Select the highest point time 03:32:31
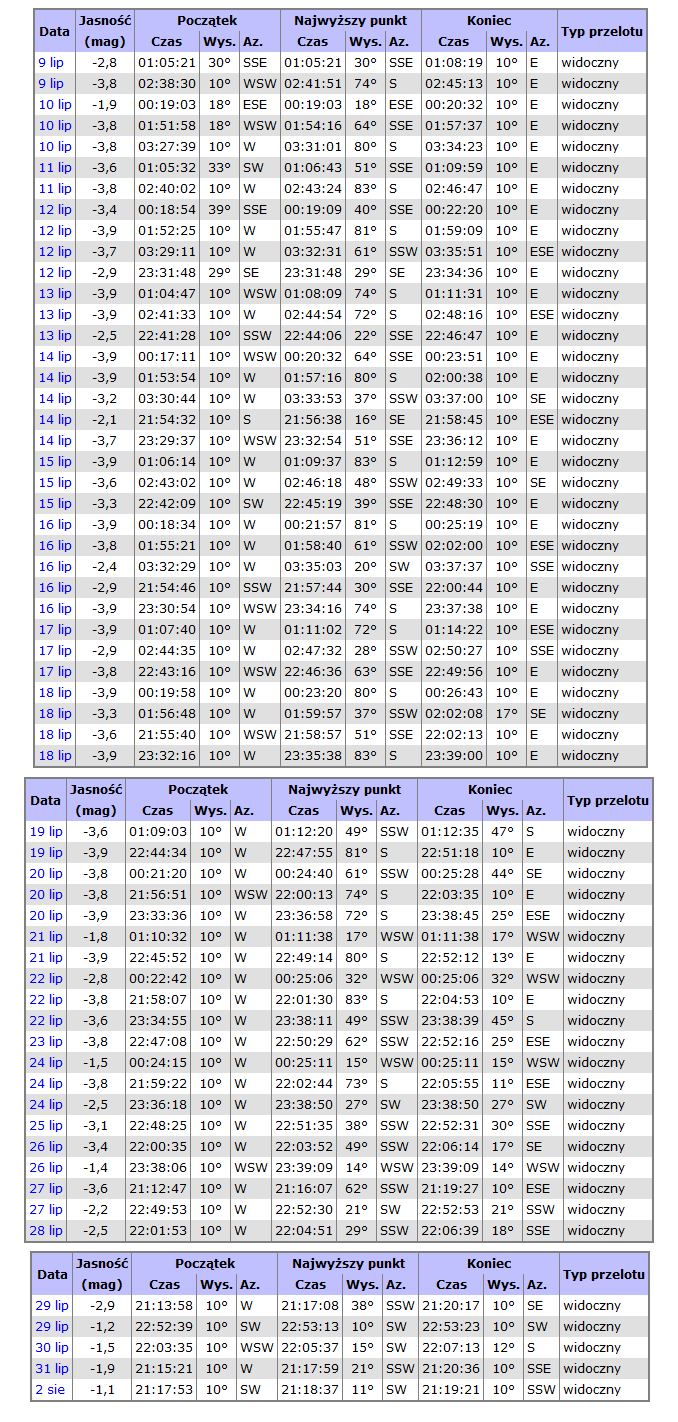 pyautogui.click(x=313, y=251)
